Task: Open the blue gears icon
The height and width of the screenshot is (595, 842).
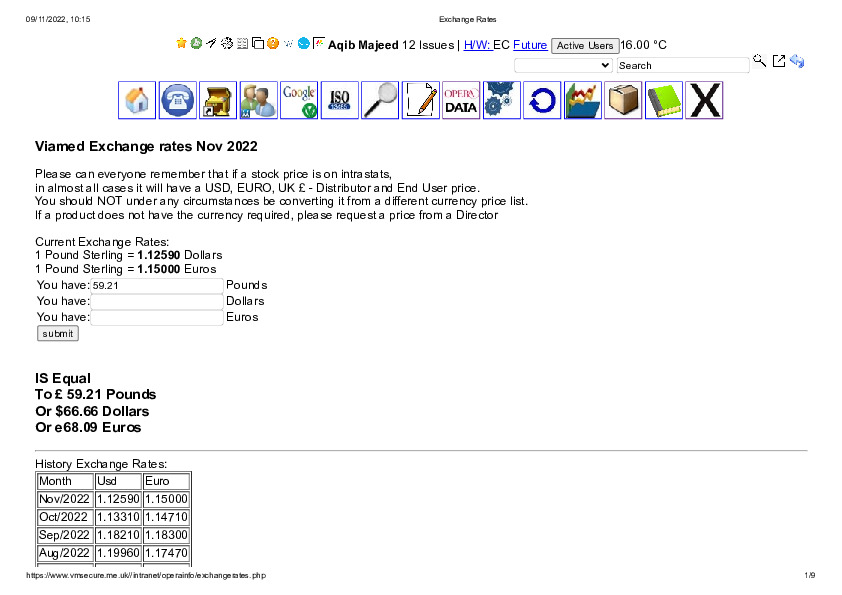Action: [502, 100]
